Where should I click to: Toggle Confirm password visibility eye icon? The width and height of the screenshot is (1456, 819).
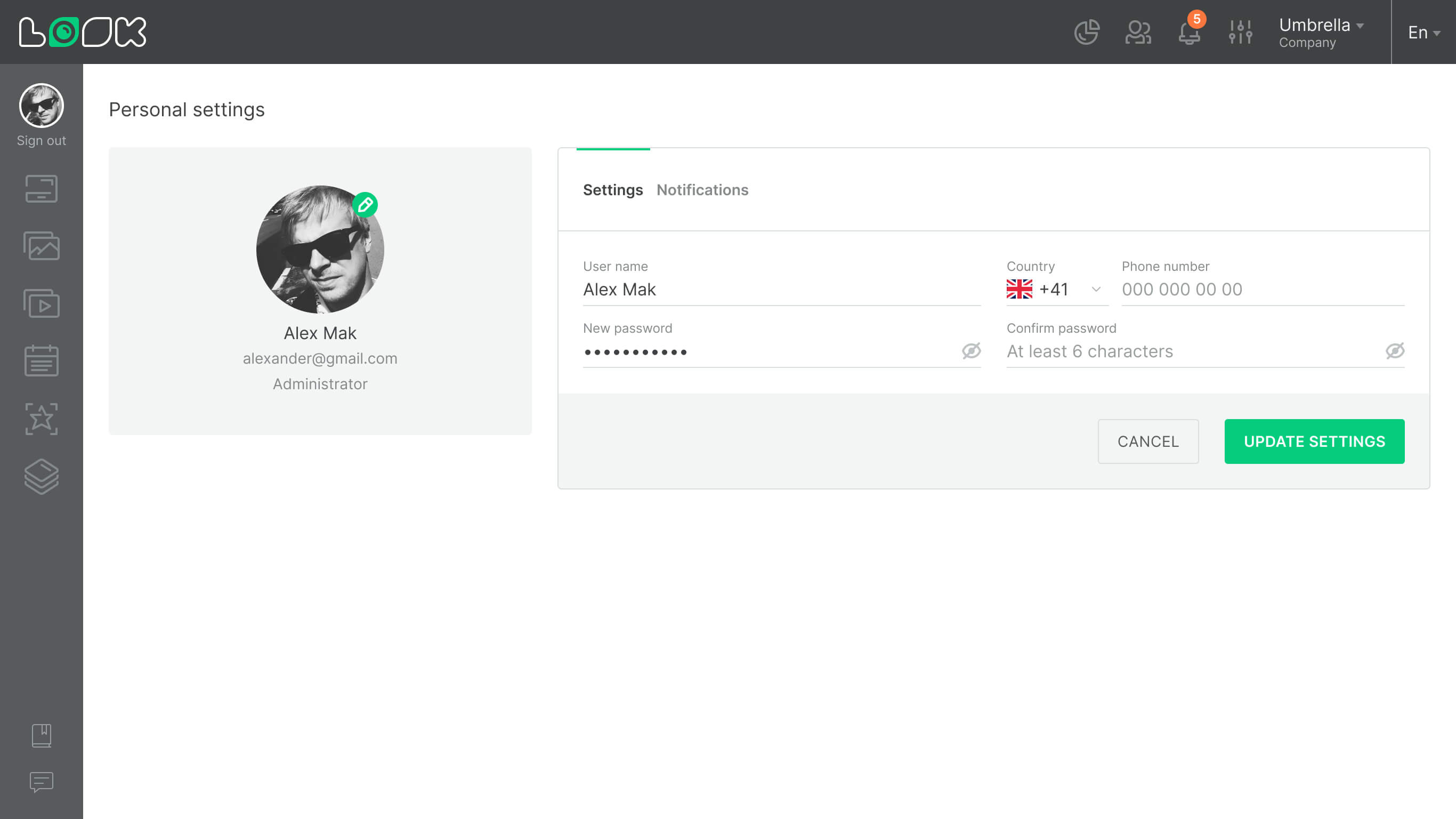click(1394, 351)
